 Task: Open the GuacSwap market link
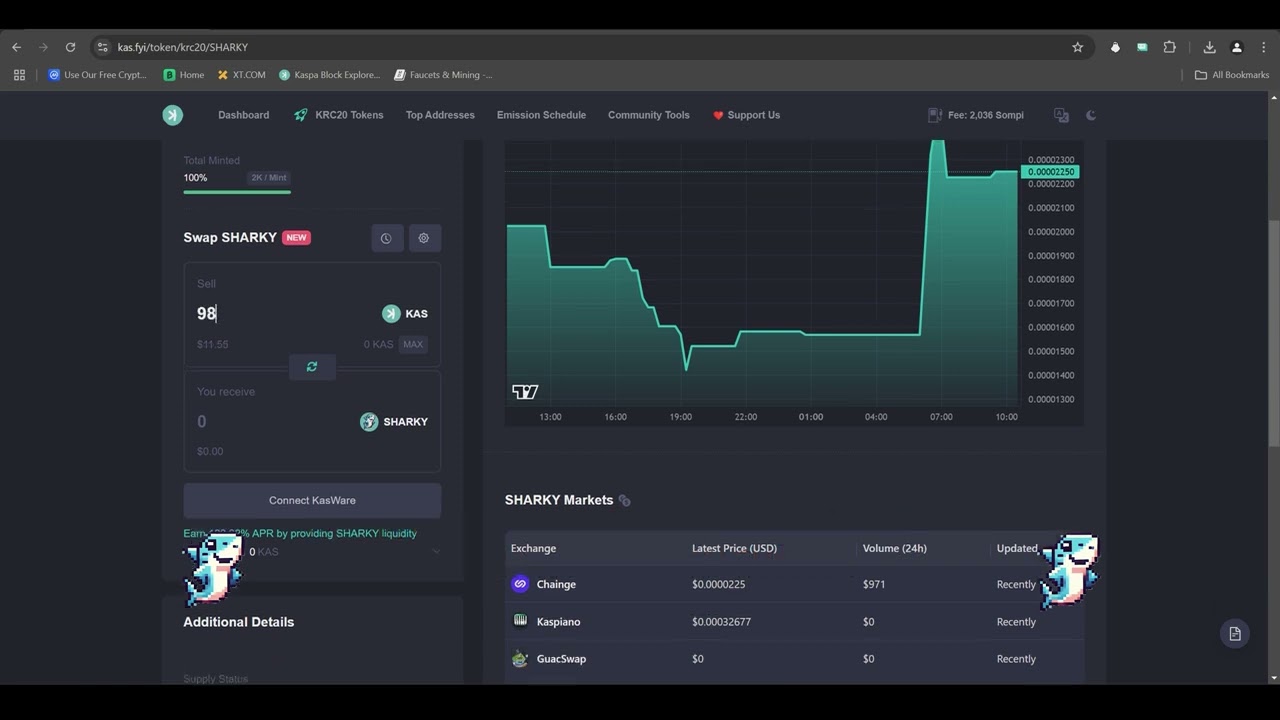point(561,659)
